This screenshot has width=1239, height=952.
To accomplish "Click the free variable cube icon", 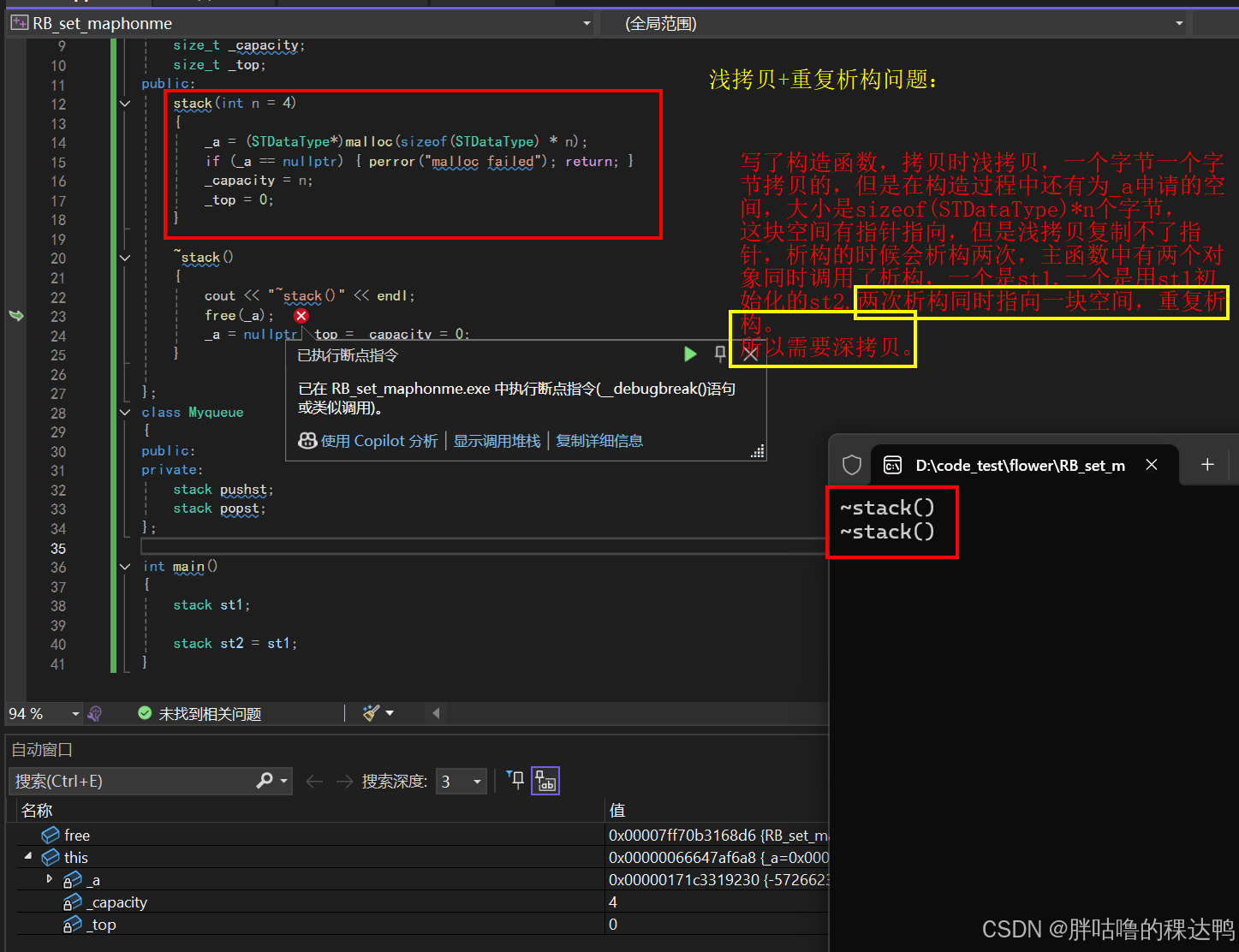I will point(51,835).
